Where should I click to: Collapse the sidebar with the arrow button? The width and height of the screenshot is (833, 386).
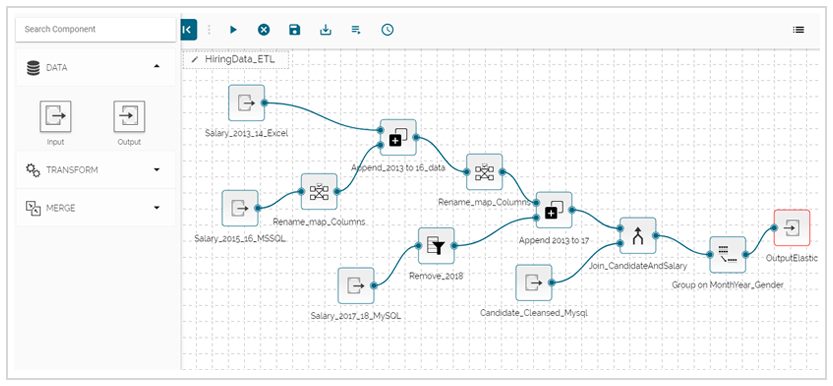point(188,30)
